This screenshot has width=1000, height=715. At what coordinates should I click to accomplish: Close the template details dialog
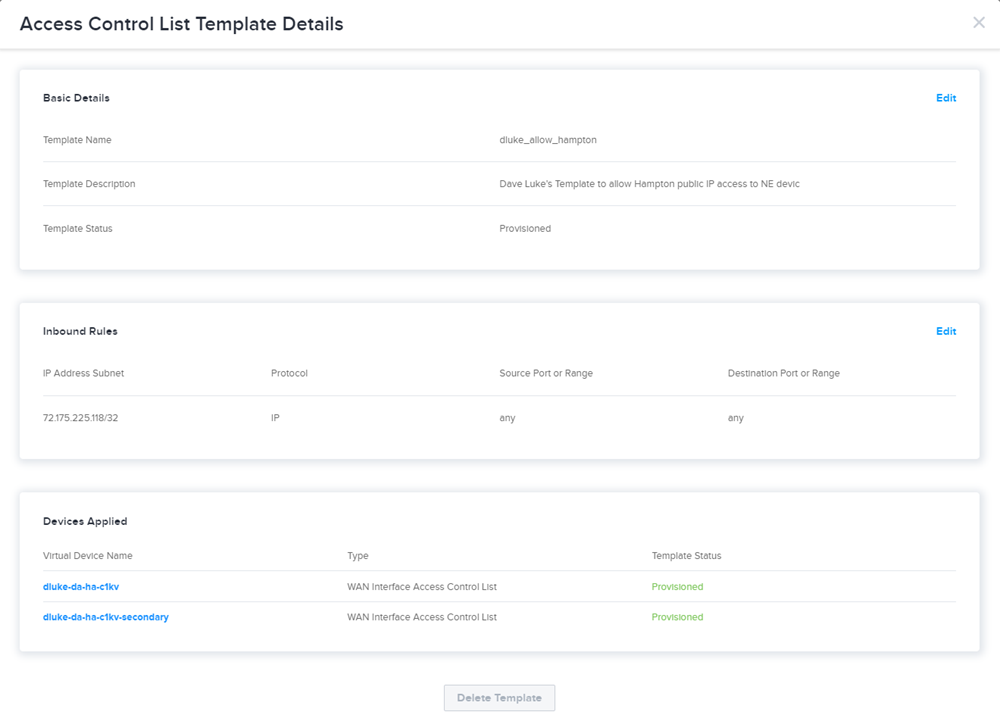(978, 23)
